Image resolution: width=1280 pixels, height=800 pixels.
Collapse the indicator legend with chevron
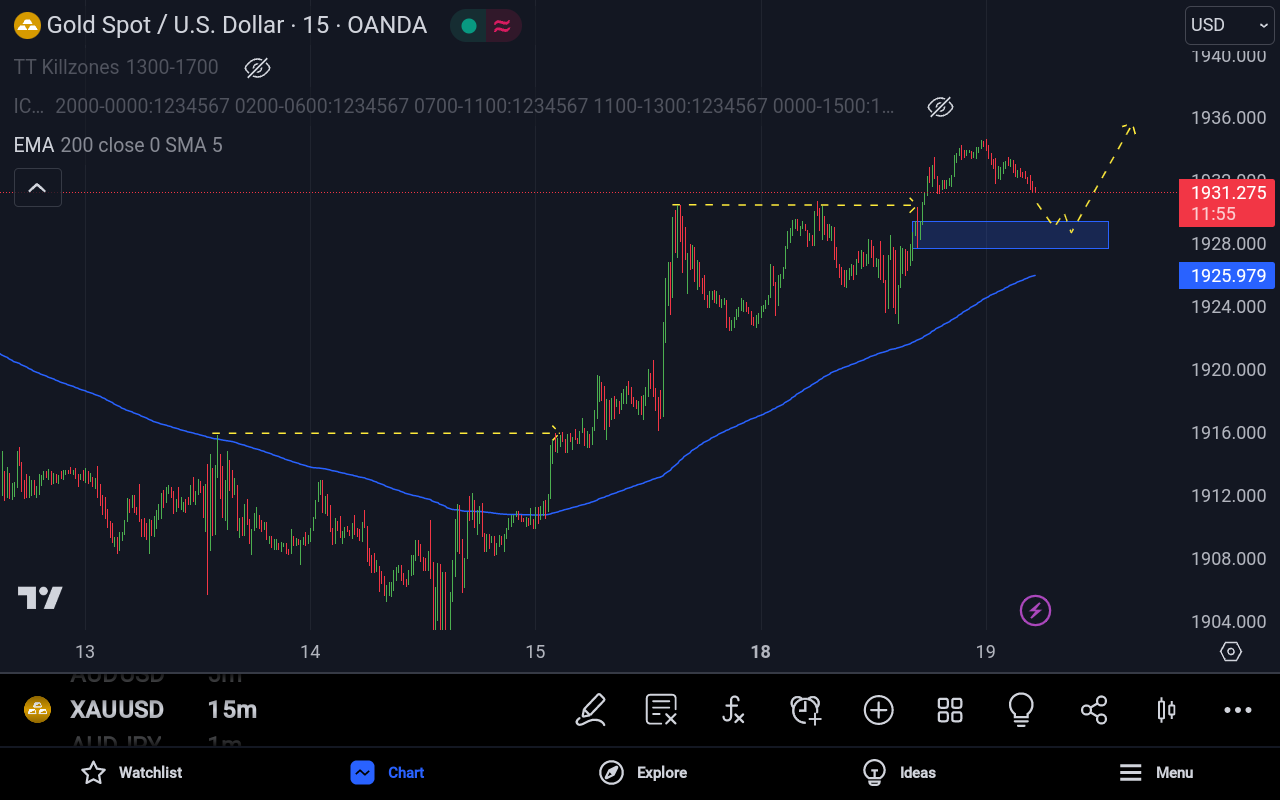[37, 188]
